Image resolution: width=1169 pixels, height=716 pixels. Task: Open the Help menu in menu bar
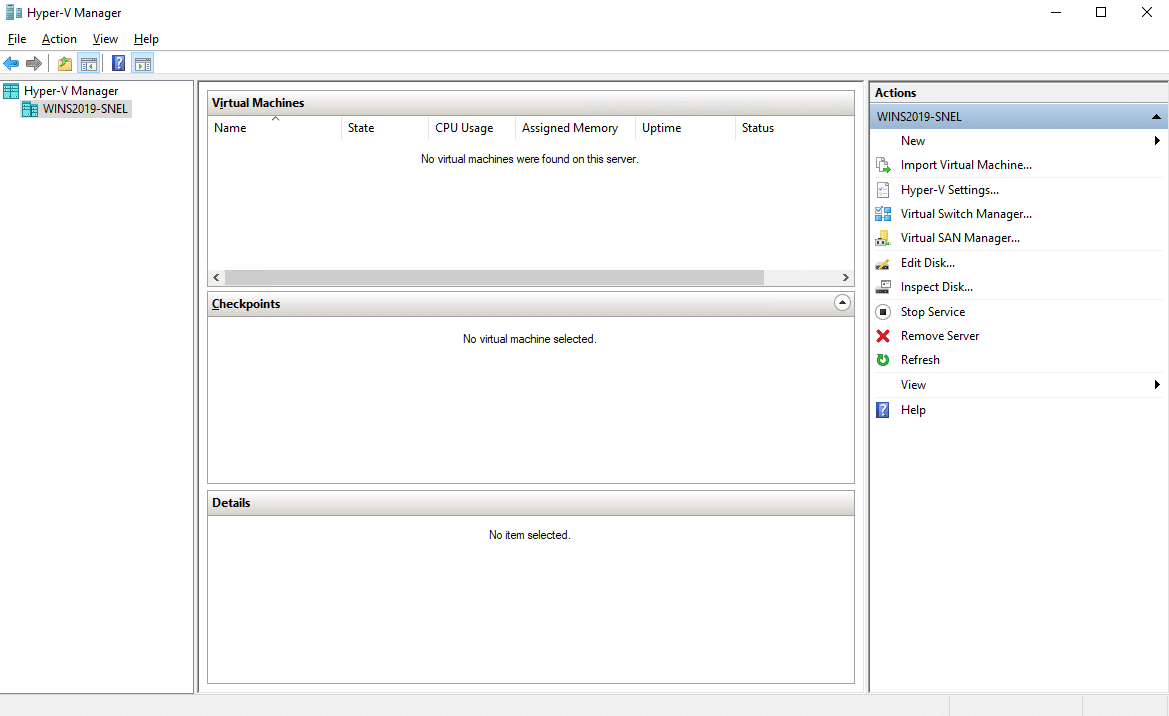[146, 39]
